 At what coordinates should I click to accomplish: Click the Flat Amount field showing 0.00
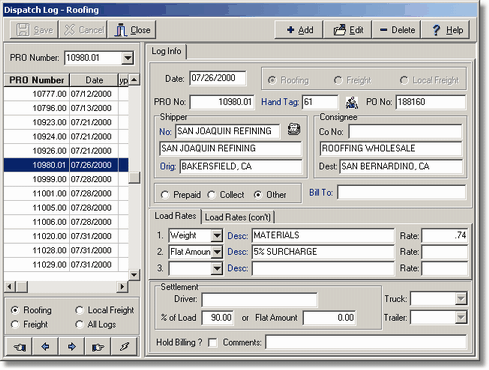(329, 318)
